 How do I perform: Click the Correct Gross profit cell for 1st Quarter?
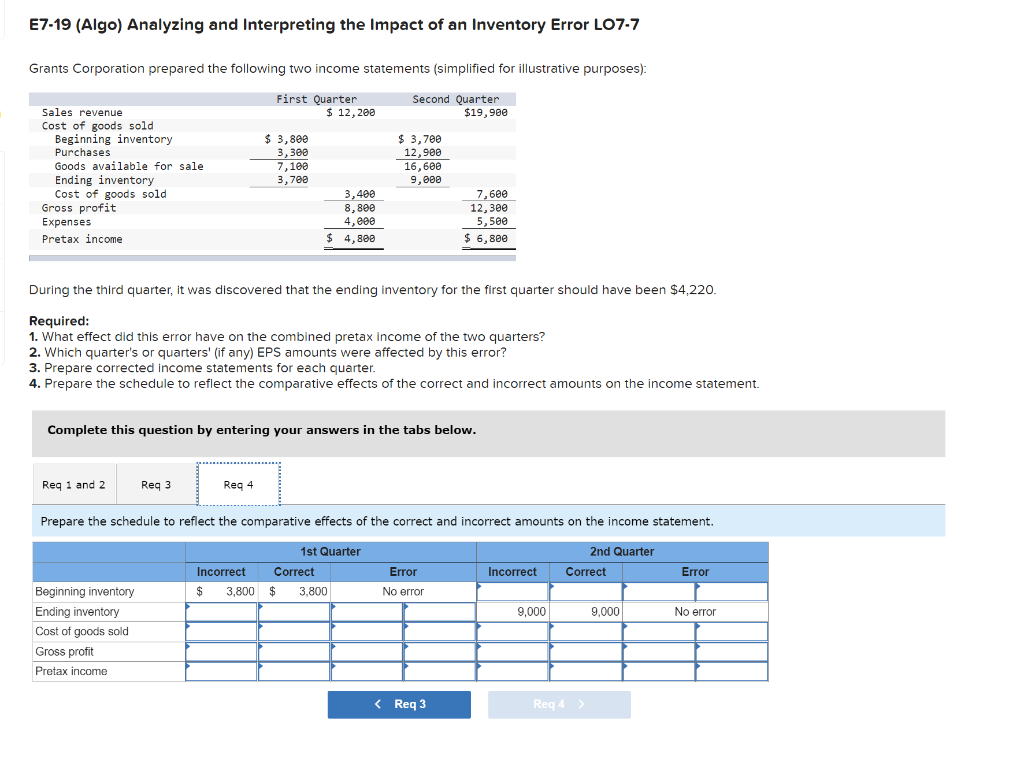click(x=294, y=651)
